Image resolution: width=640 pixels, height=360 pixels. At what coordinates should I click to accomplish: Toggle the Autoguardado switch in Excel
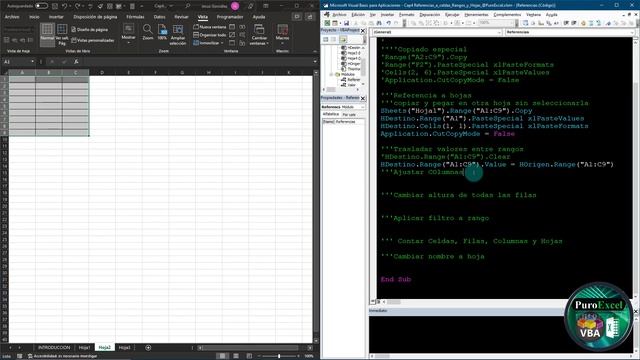(x=41, y=6)
